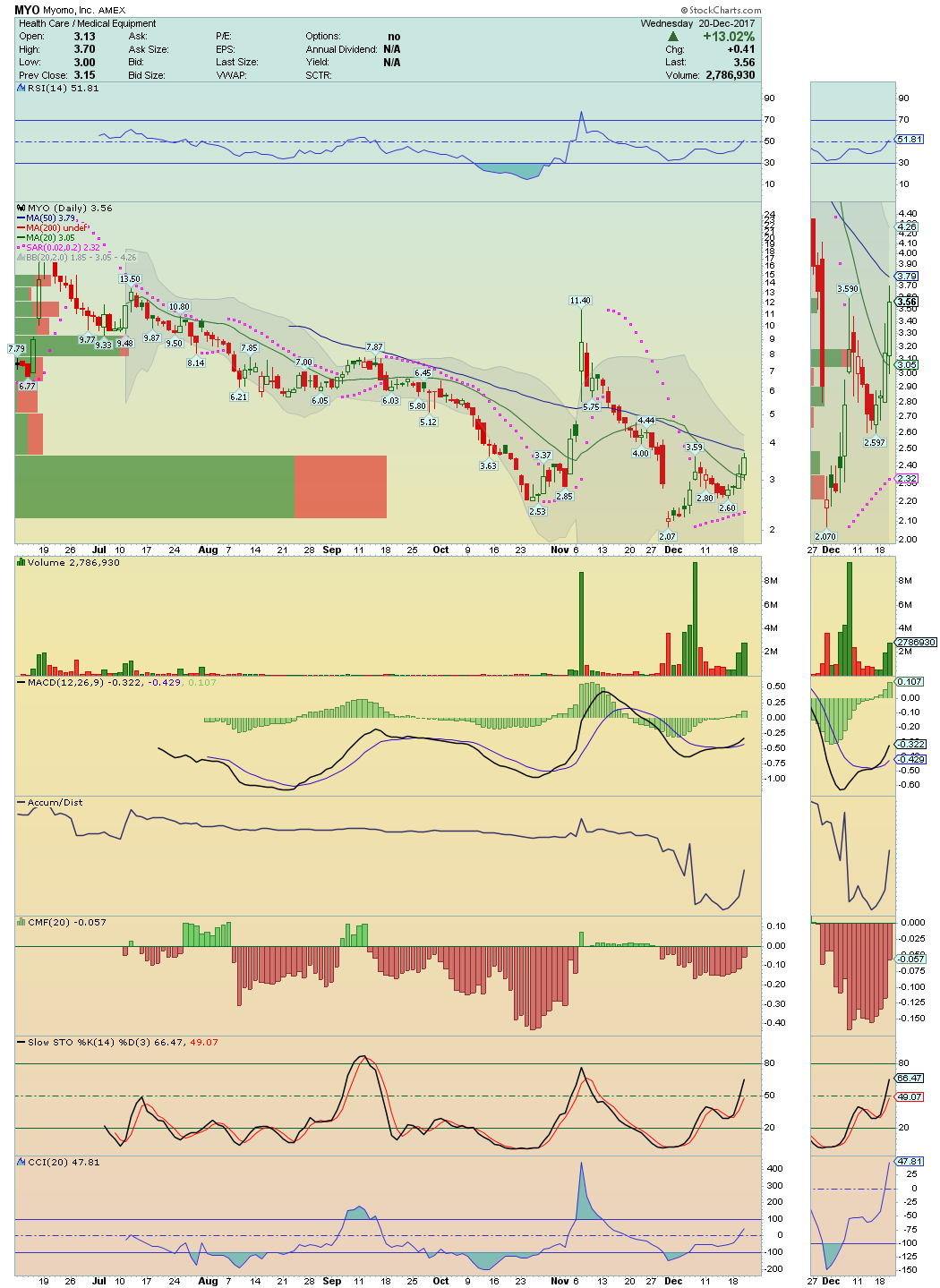Click the 2.53 price low annotation
This screenshot has height=1288, width=940.
[x=537, y=511]
